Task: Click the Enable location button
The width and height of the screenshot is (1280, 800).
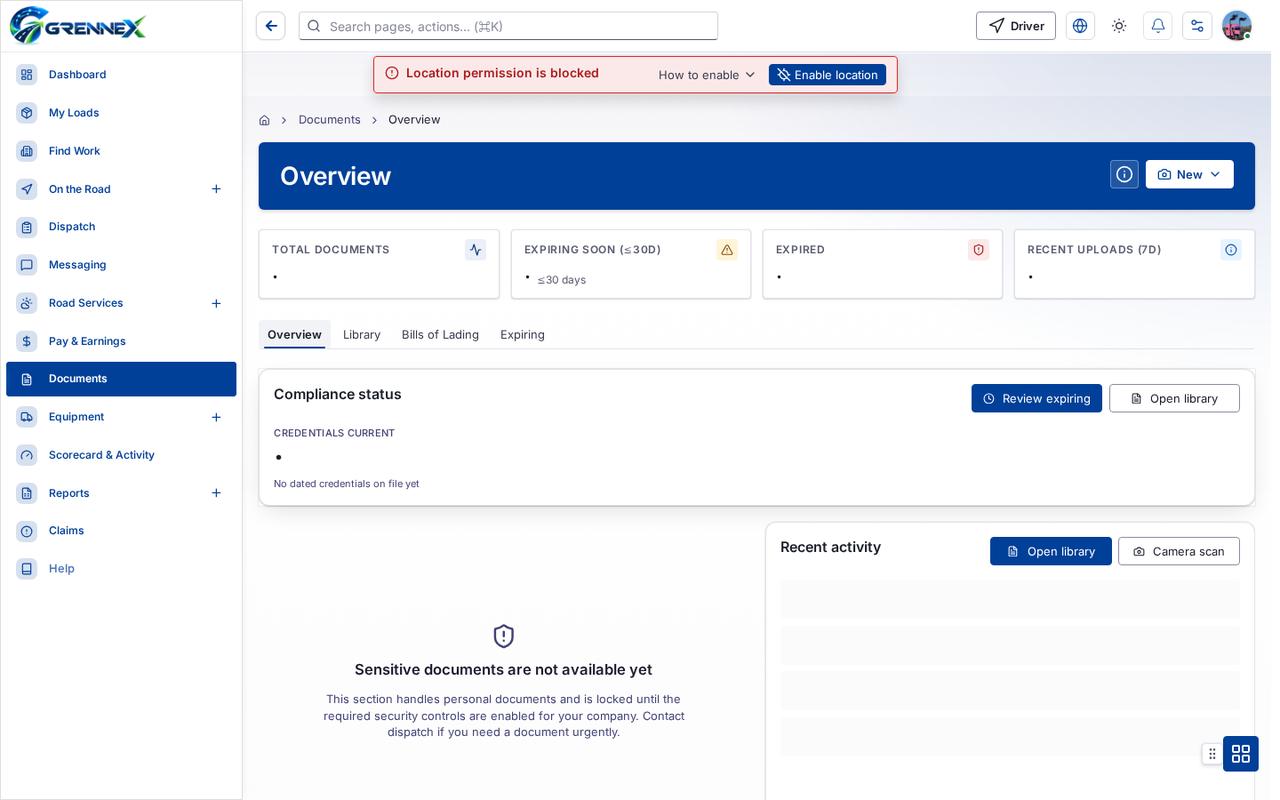Action: [827, 75]
